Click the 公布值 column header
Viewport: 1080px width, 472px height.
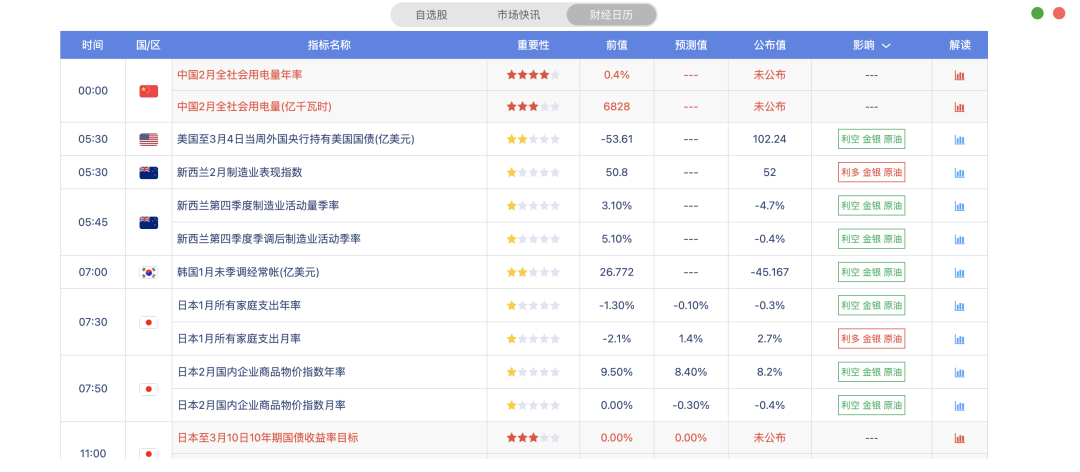[769, 45]
